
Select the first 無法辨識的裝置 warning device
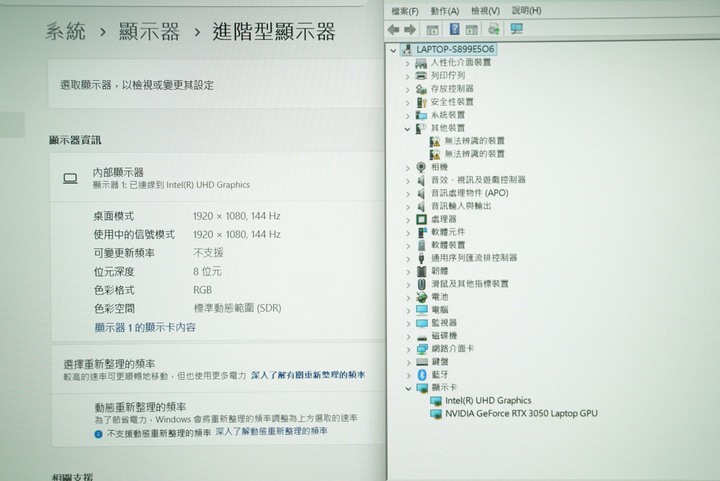(474, 141)
